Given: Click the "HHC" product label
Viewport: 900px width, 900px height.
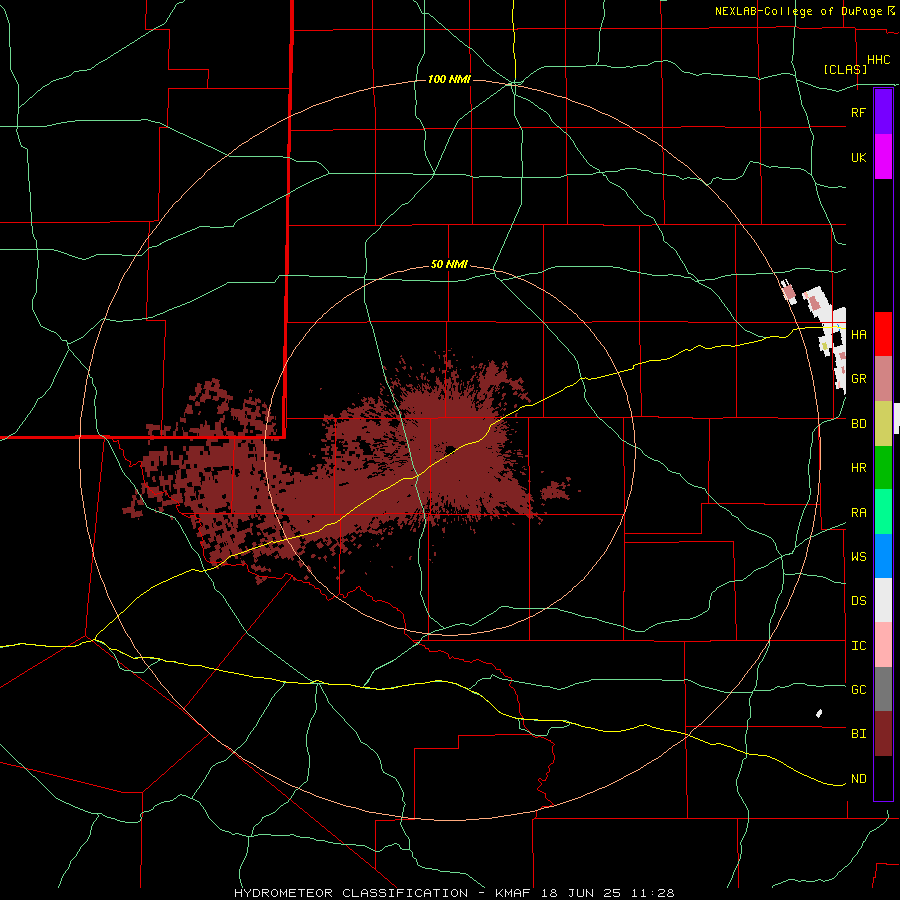Looking at the screenshot, I should point(878,60).
